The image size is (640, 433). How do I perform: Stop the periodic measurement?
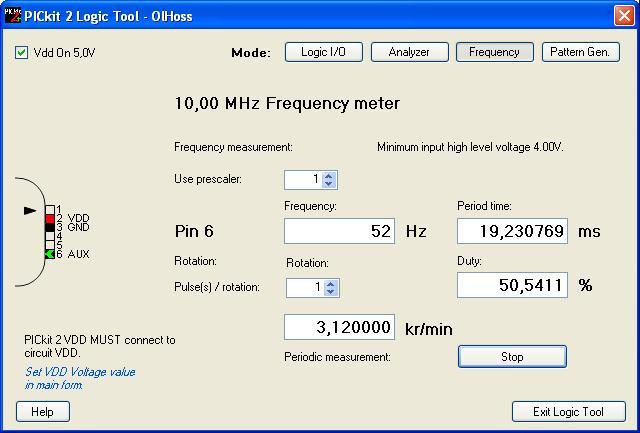512,357
